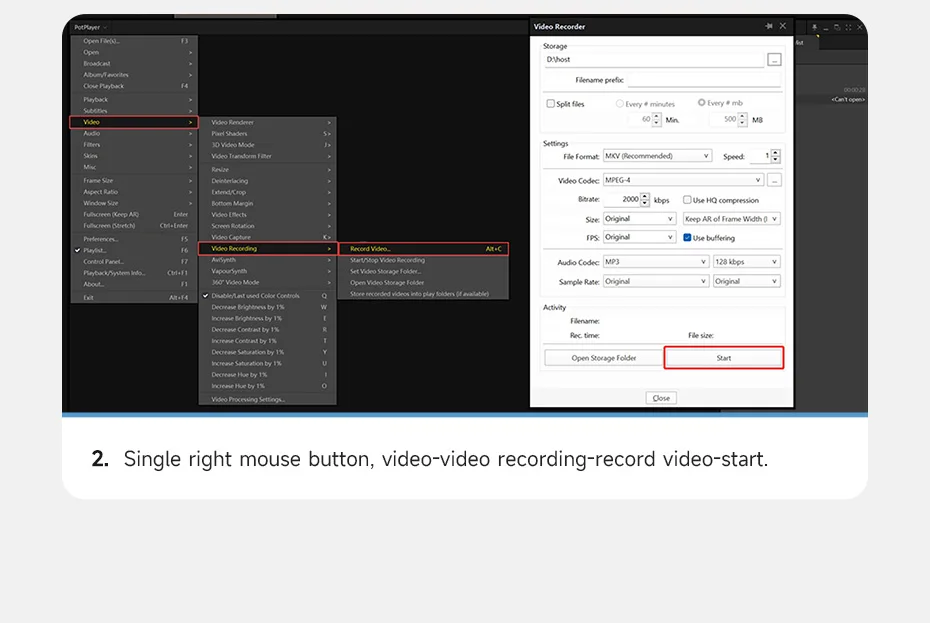Open the FPS dropdown

(x=639, y=237)
